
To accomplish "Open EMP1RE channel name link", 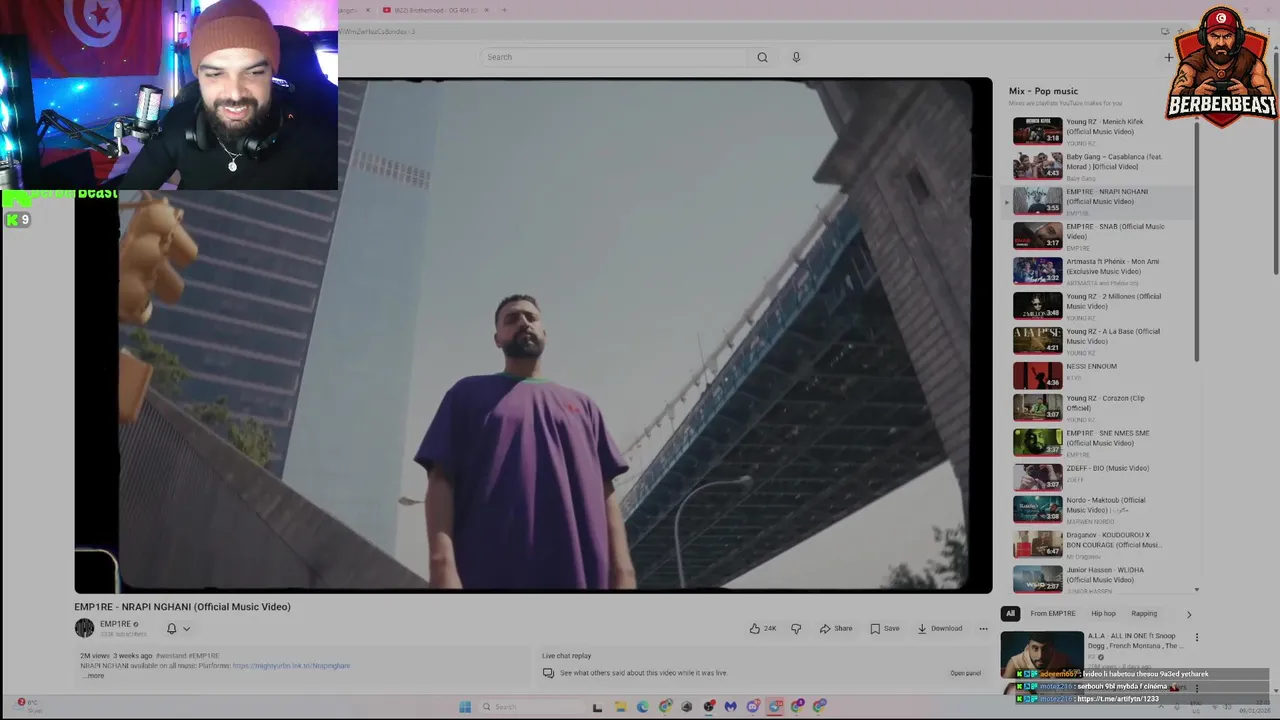I will 115,624.
